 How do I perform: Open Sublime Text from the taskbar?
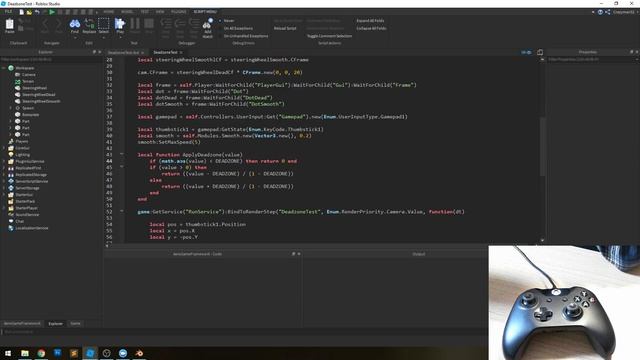[74, 353]
